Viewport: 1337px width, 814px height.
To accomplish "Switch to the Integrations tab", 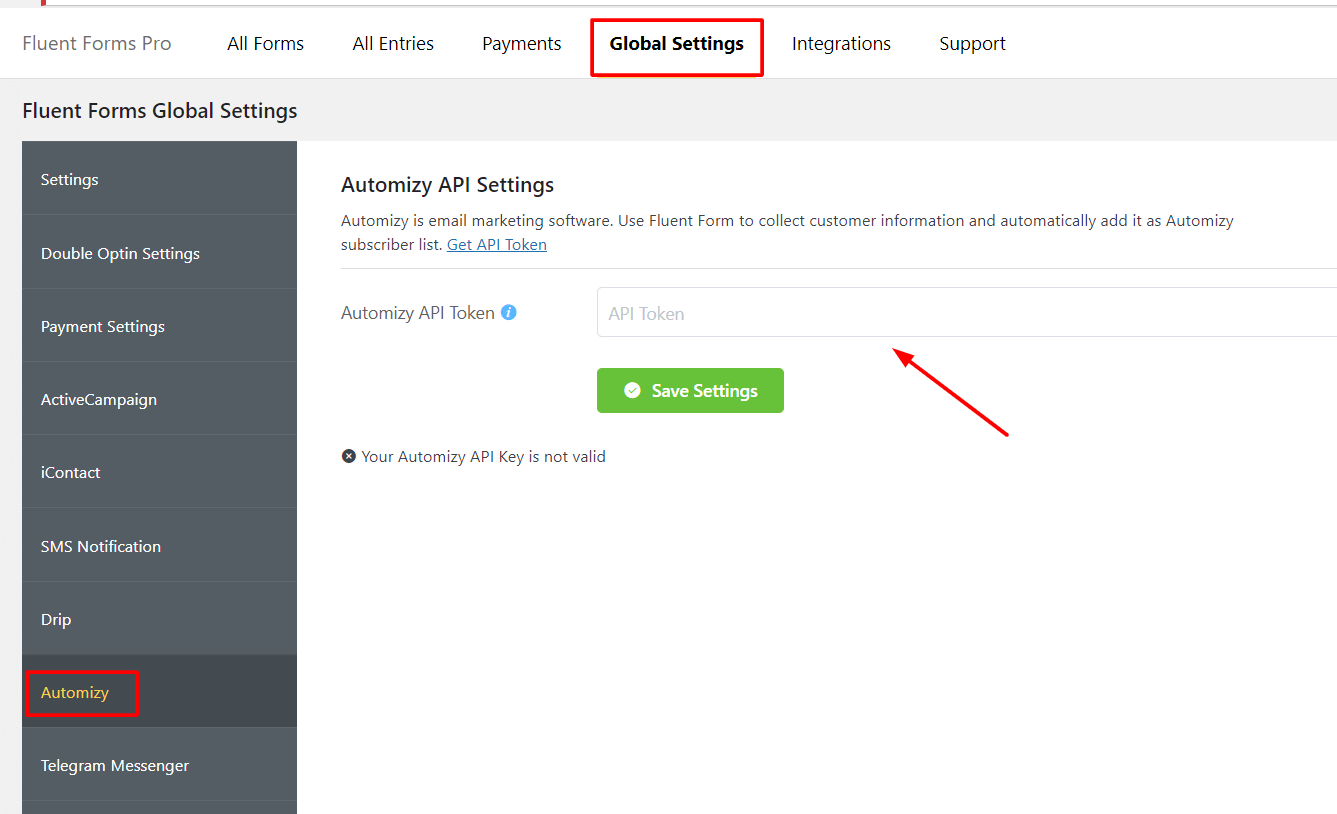I will pos(841,44).
